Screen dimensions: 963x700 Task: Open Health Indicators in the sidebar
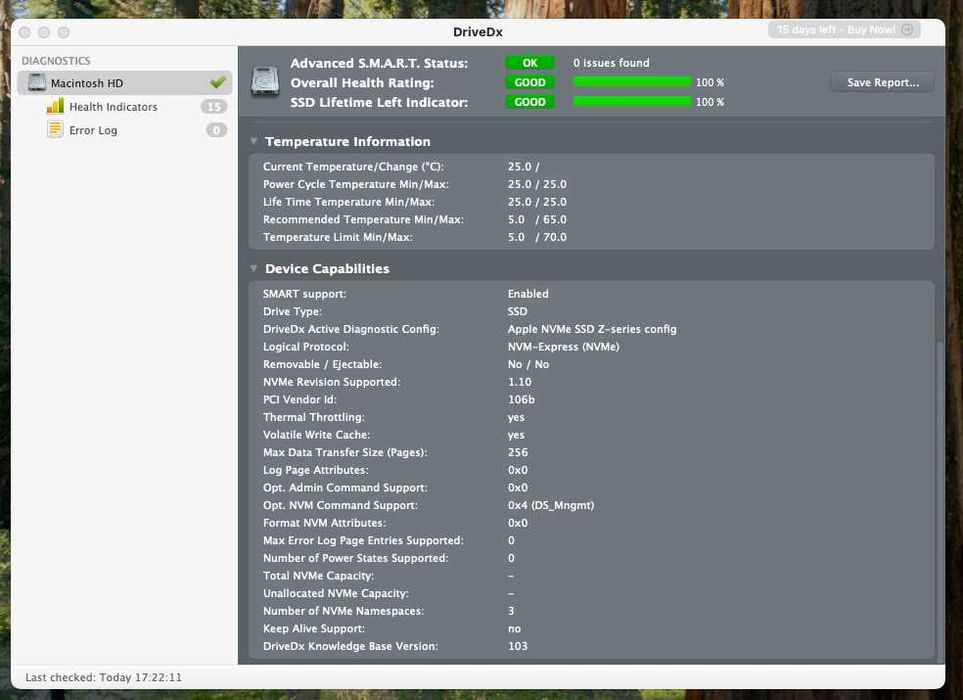click(113, 107)
